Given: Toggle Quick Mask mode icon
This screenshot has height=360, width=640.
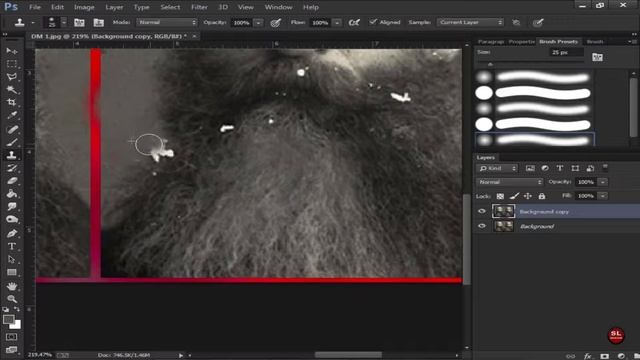Looking at the screenshot, I should tap(11, 337).
